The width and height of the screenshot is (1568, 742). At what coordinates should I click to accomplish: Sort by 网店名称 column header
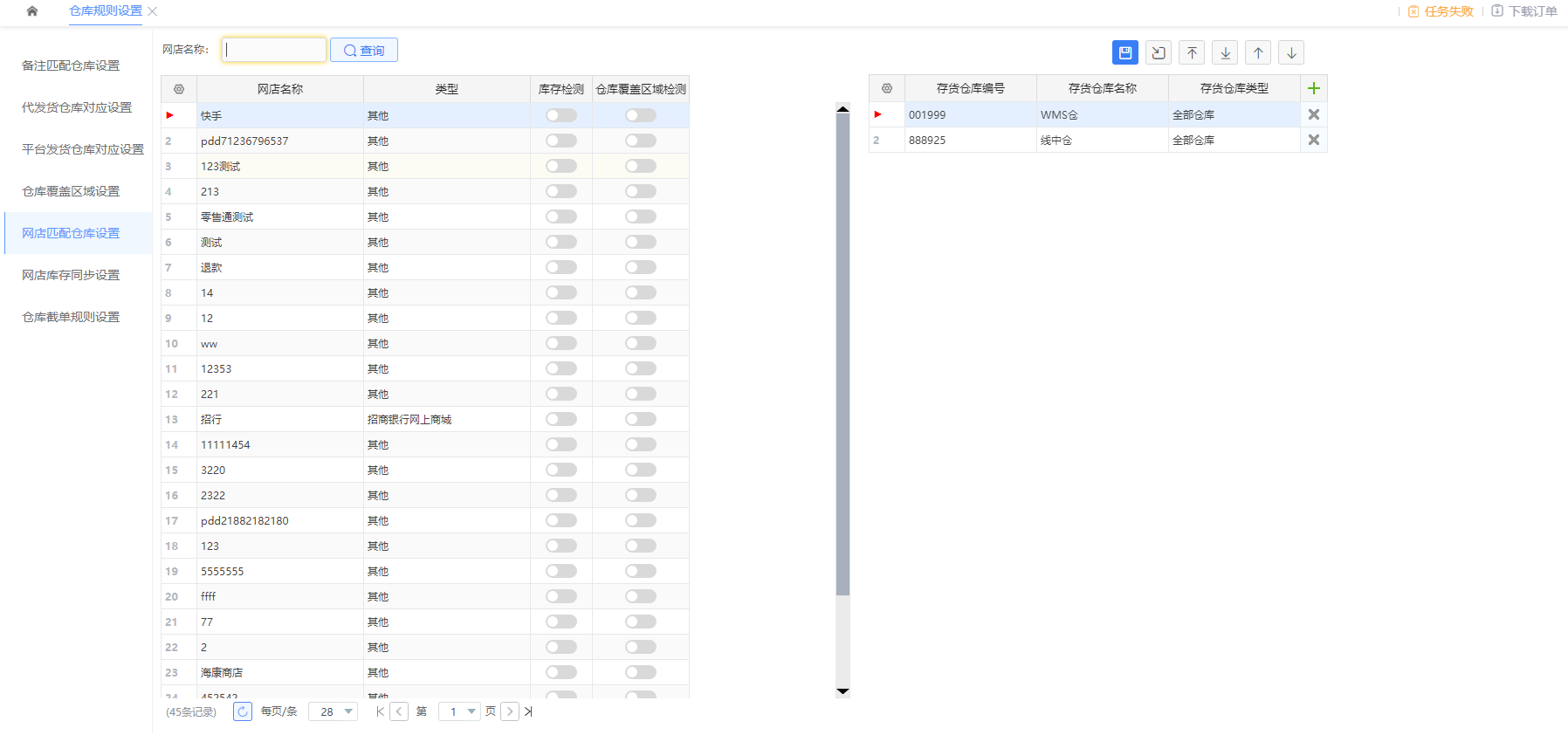tap(280, 89)
